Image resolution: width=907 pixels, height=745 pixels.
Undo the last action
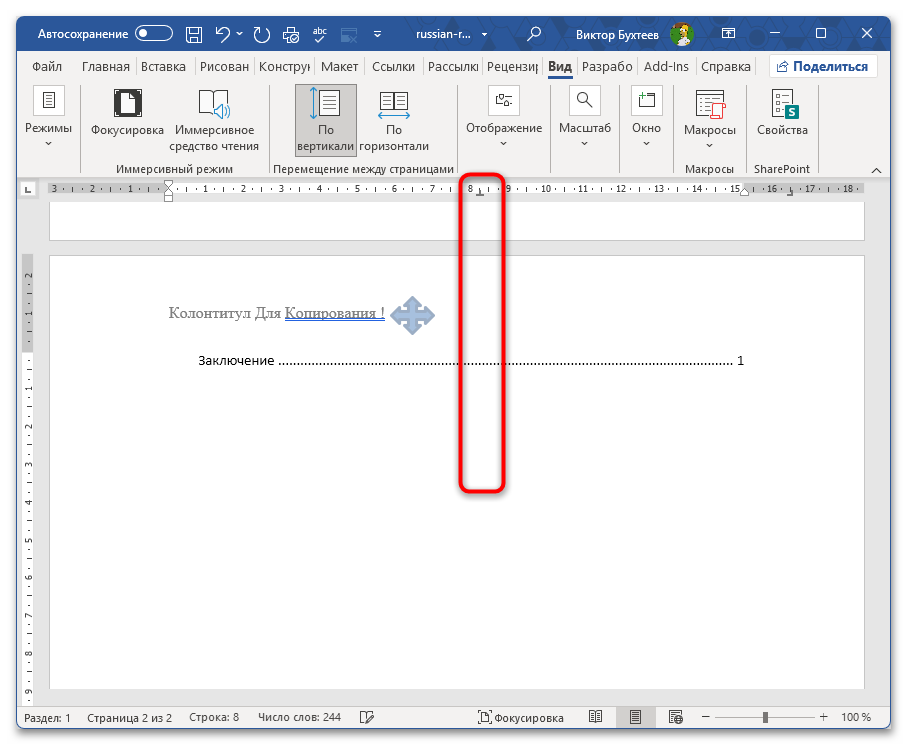pyautogui.click(x=222, y=34)
